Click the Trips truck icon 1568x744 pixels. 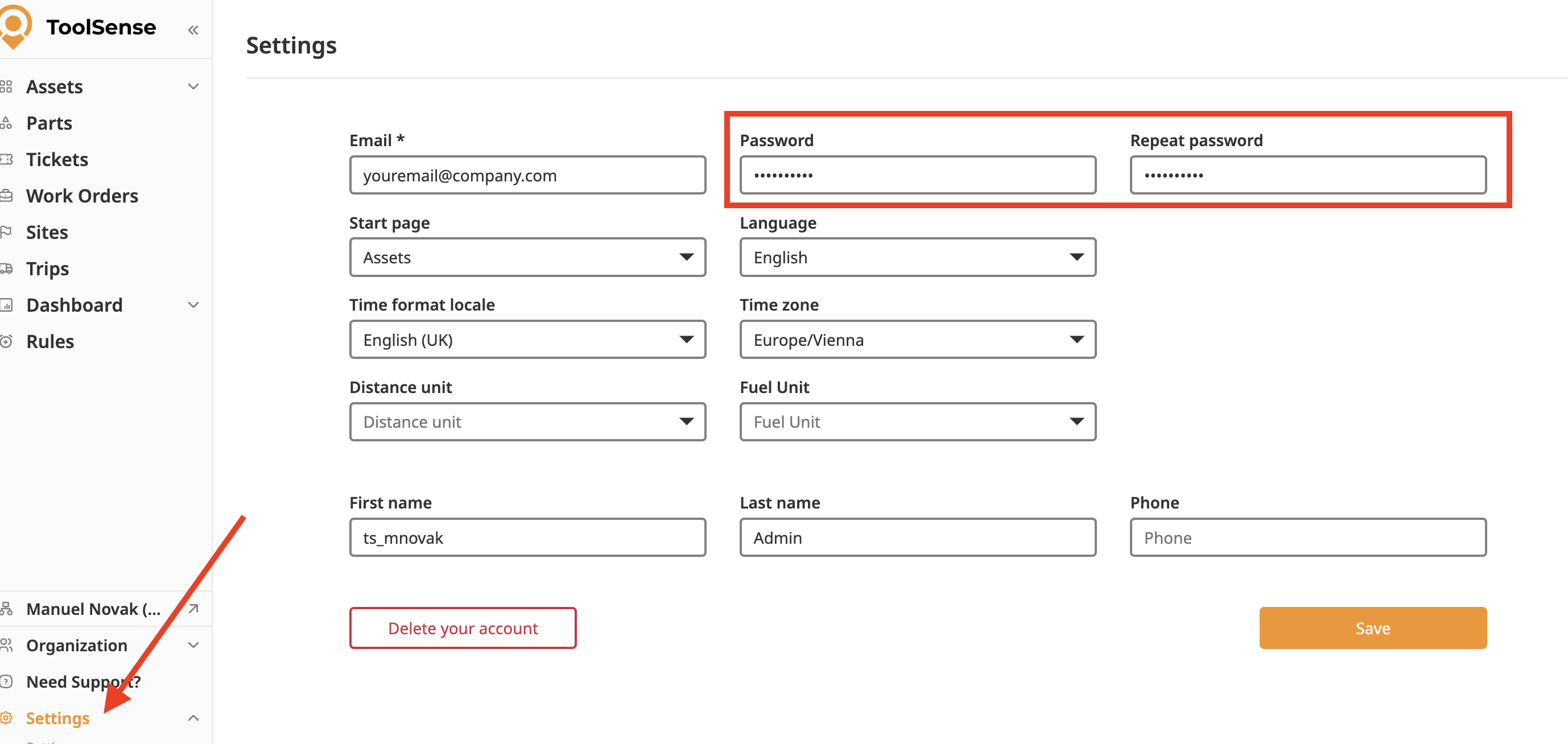[7, 268]
